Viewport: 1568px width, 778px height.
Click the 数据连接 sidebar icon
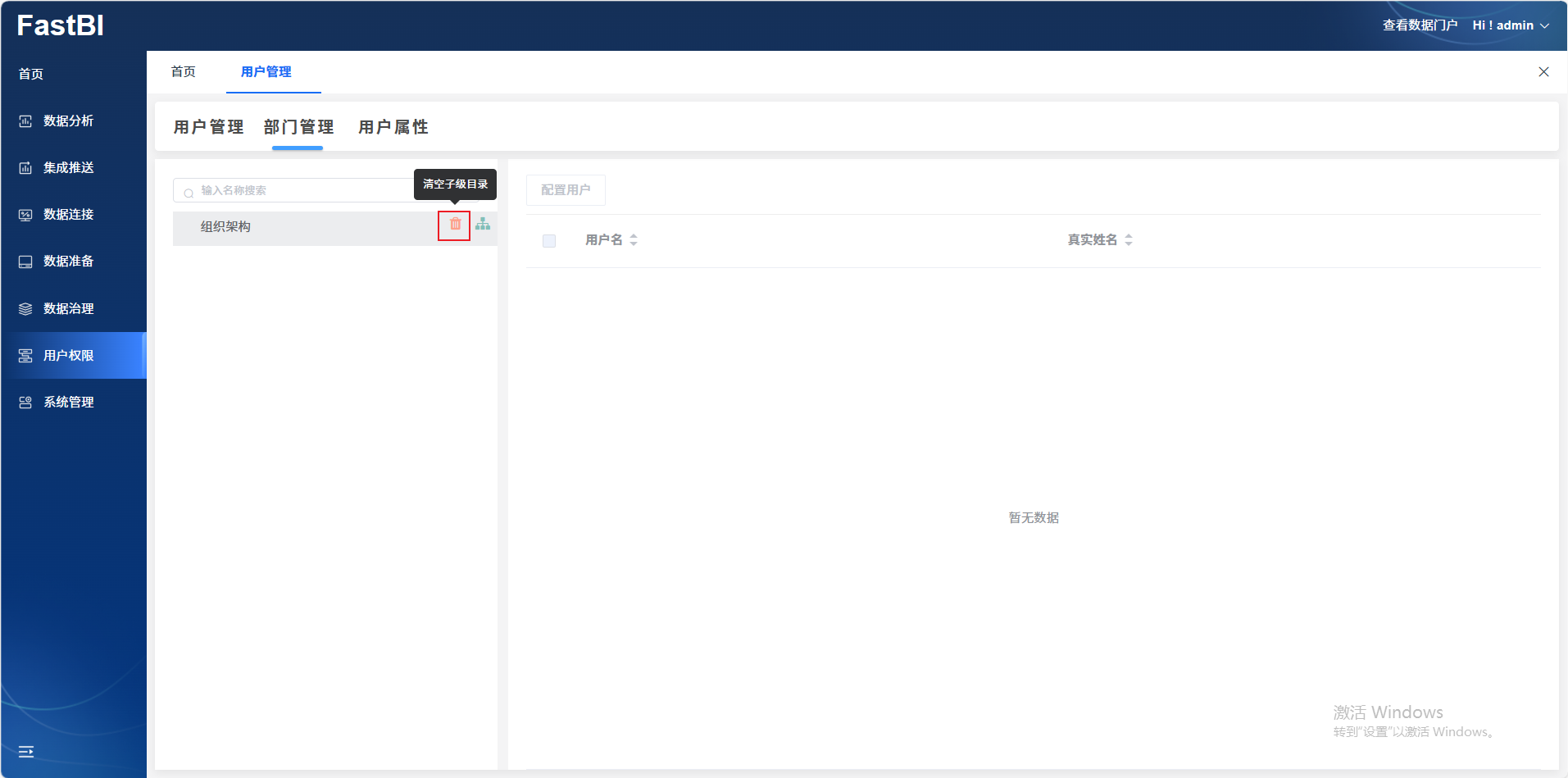(25, 215)
